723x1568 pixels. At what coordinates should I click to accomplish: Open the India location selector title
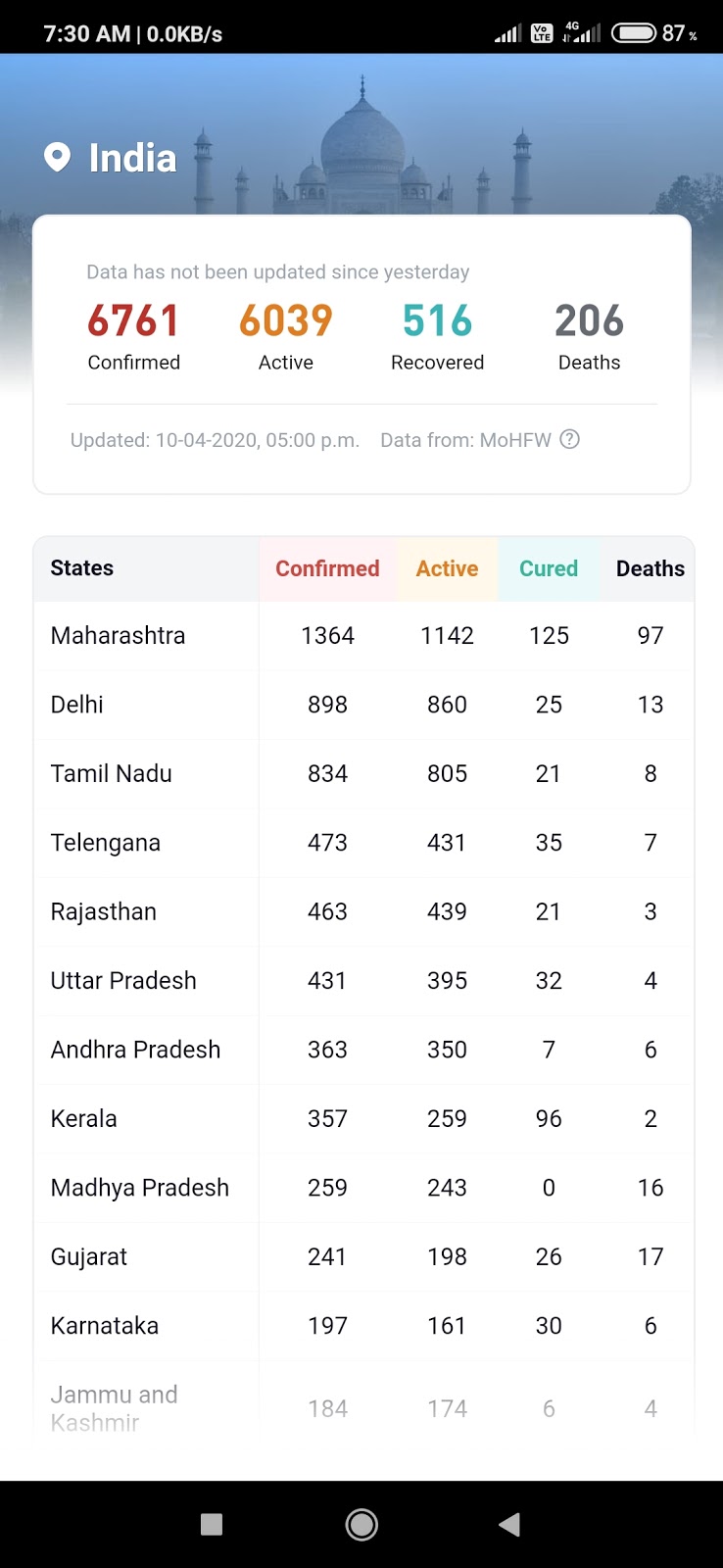tap(132, 158)
